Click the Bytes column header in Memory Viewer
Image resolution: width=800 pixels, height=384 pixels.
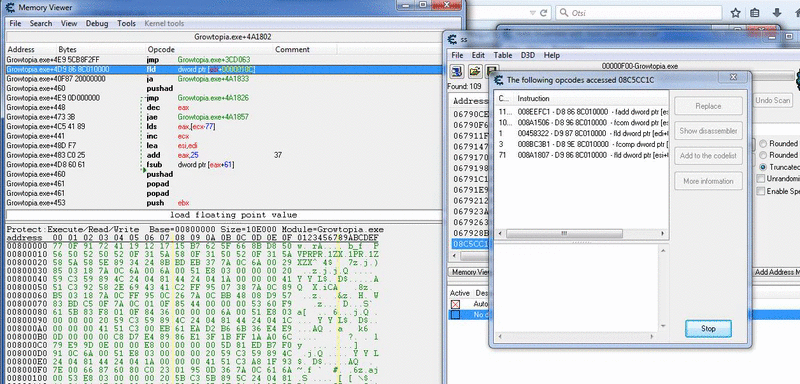pos(101,49)
